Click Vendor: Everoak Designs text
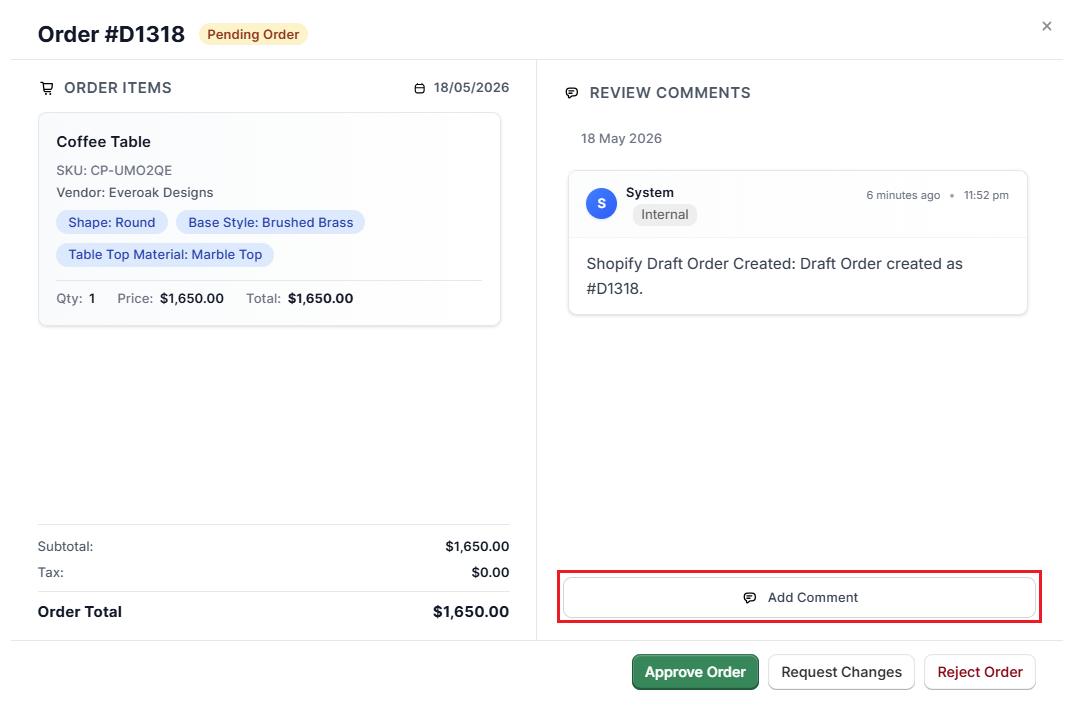The width and height of the screenshot is (1074, 714). pos(134,193)
